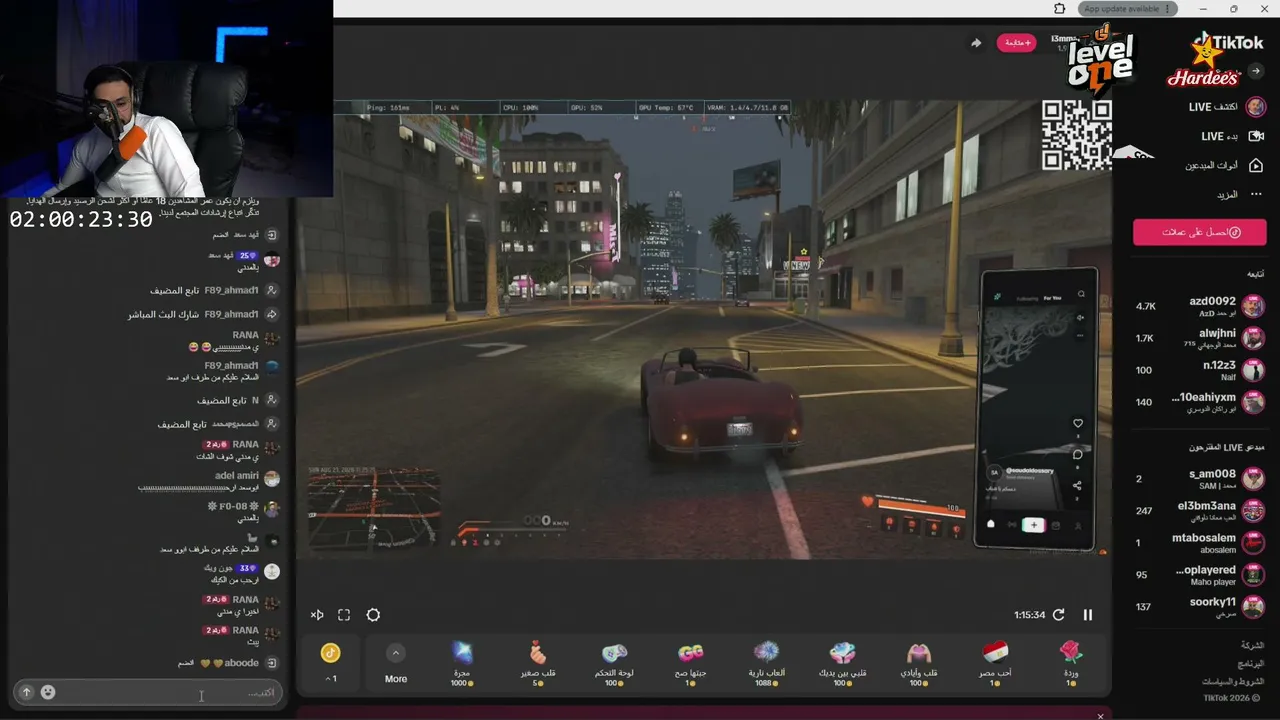Screen dimensions: 1280x720
Task: Open Creator tools (أدوات المبدعين)
Action: (1225, 165)
